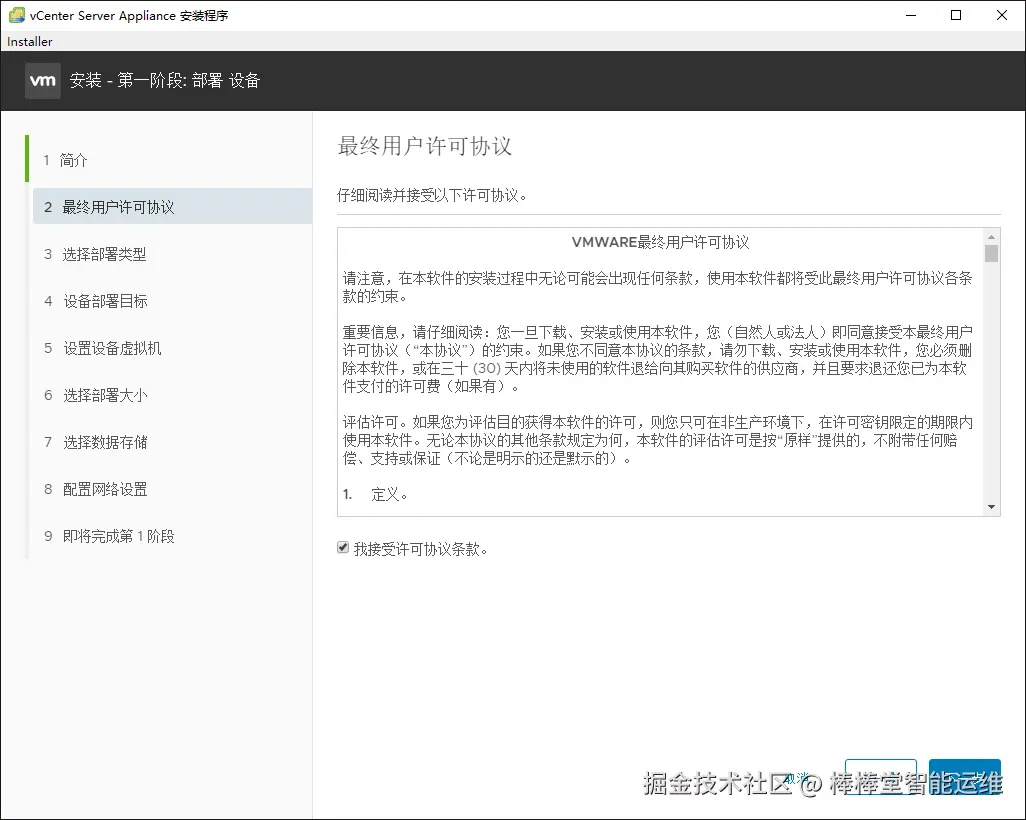Click the '1. 定义。' section heading
This screenshot has height=820, width=1026.
376,494
